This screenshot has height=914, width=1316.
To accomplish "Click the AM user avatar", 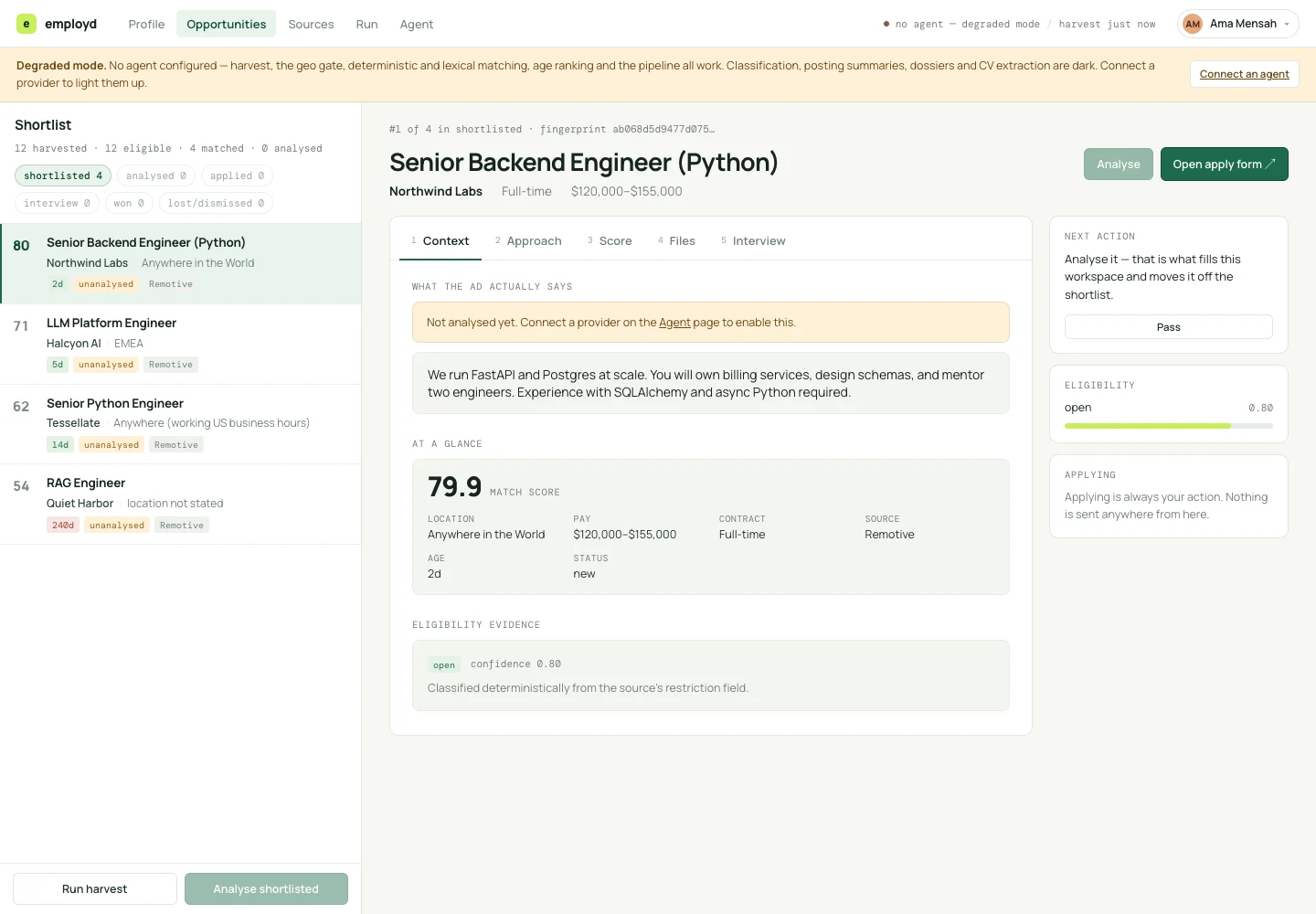I will click(1193, 24).
